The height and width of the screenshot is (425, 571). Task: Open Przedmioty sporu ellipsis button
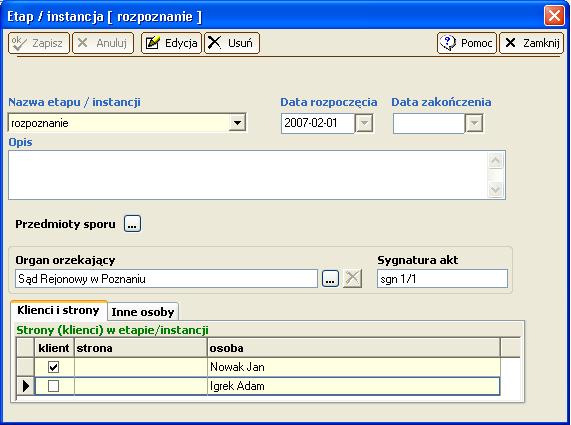(132, 224)
